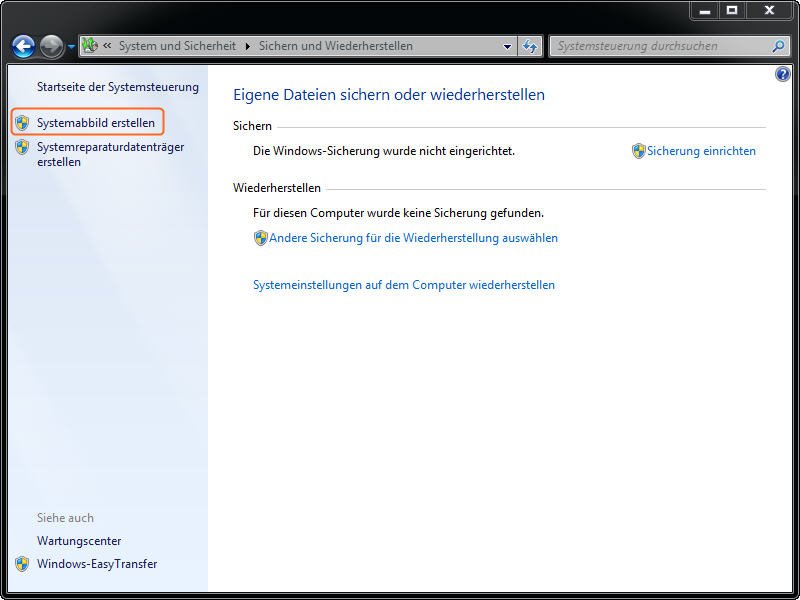Click the Siehe auch label
This screenshot has height=600, width=800.
(x=65, y=518)
